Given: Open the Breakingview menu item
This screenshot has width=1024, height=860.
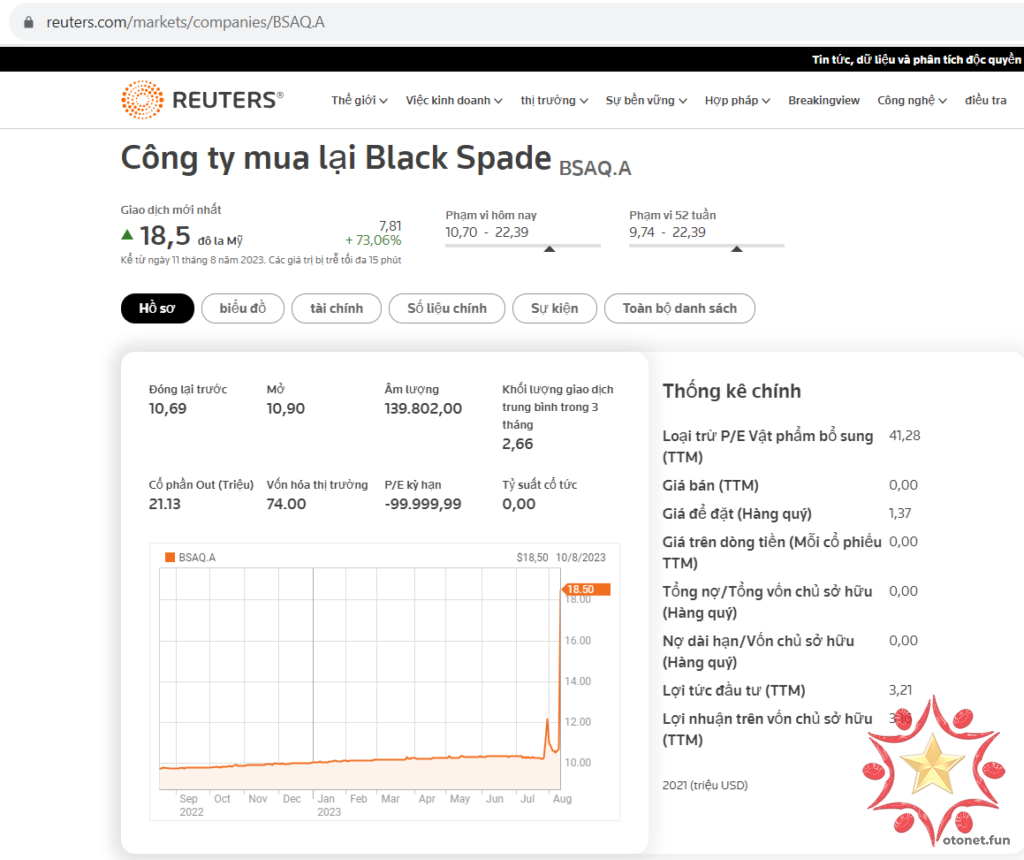Looking at the screenshot, I should click(x=823, y=100).
